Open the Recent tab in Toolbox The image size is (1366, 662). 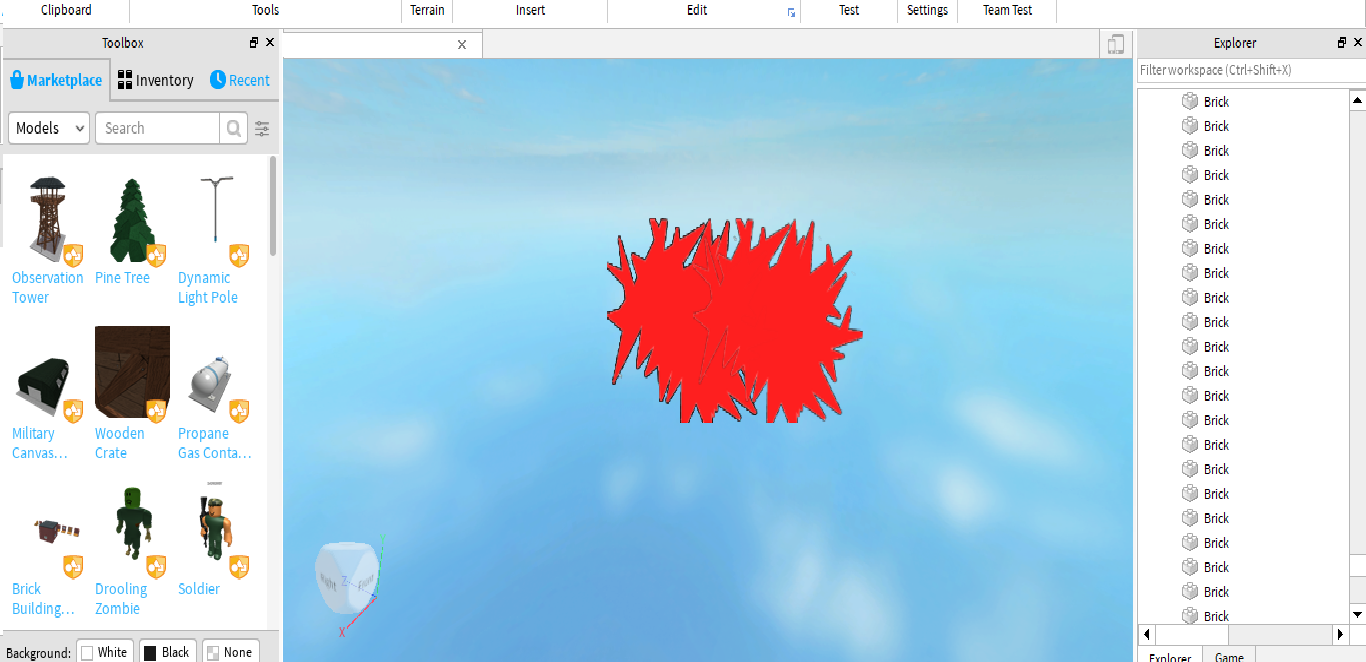(x=240, y=81)
